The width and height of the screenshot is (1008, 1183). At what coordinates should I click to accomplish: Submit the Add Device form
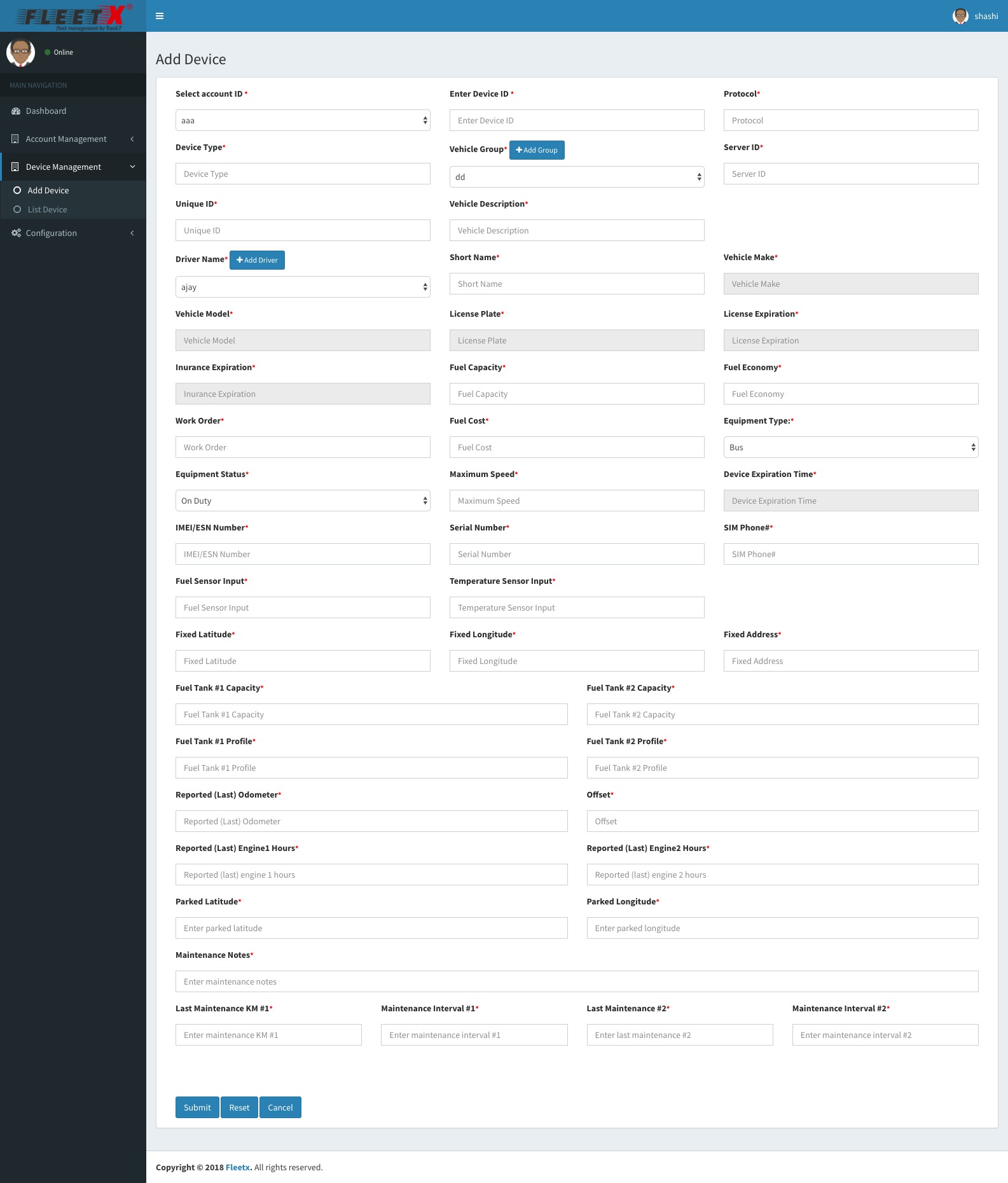197,1107
